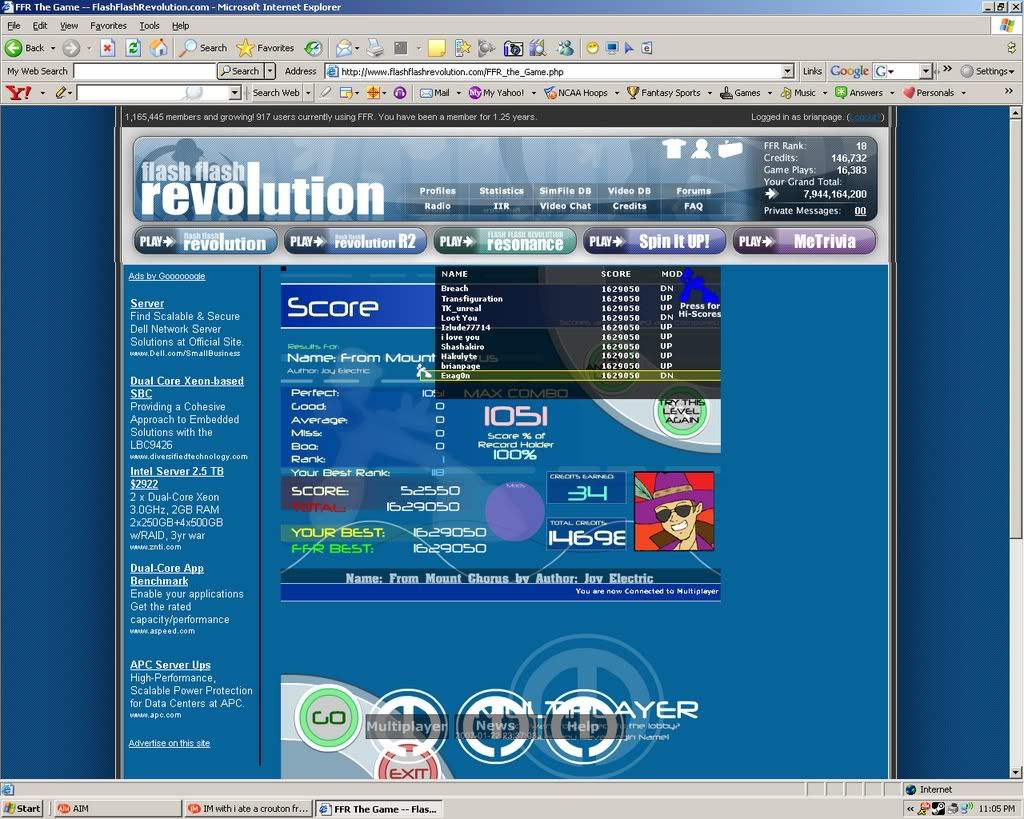Screen dimensions: 1024x819
Task: Click the IE Refresh toolbar icon
Action: [x=132, y=48]
